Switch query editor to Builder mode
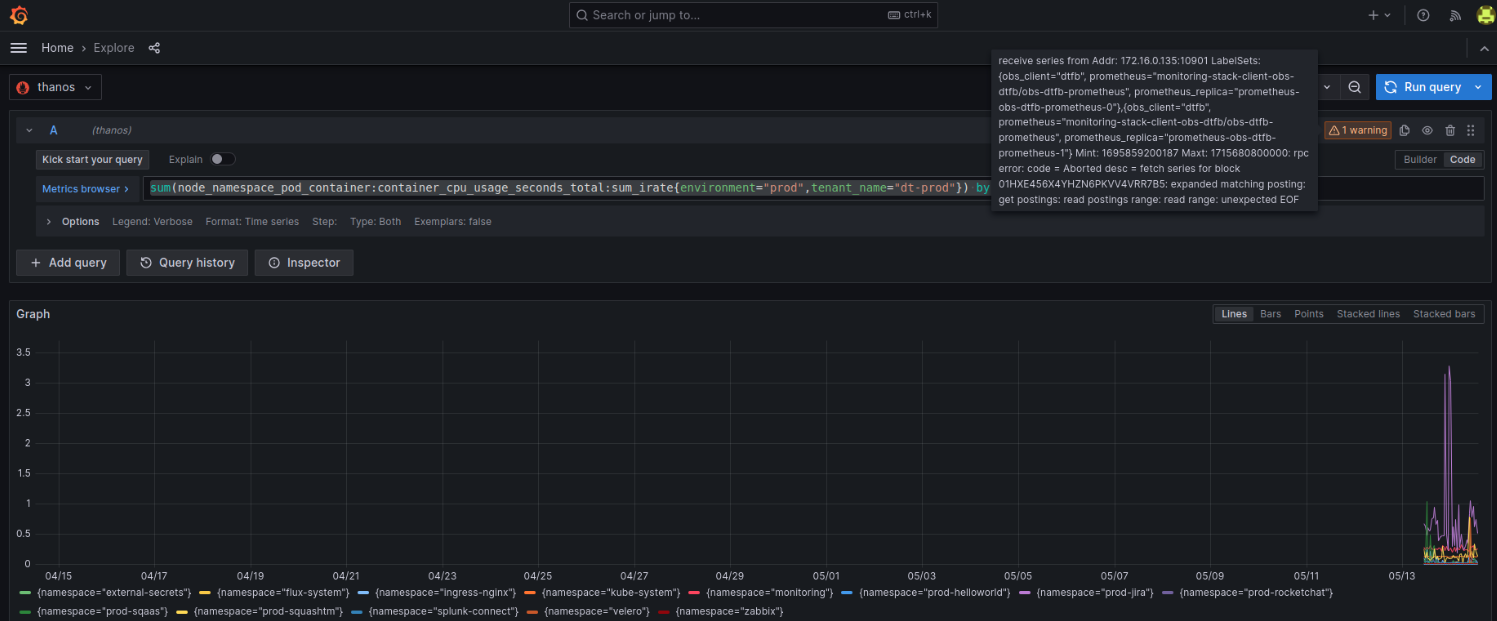The height and width of the screenshot is (621, 1497). (x=1420, y=159)
